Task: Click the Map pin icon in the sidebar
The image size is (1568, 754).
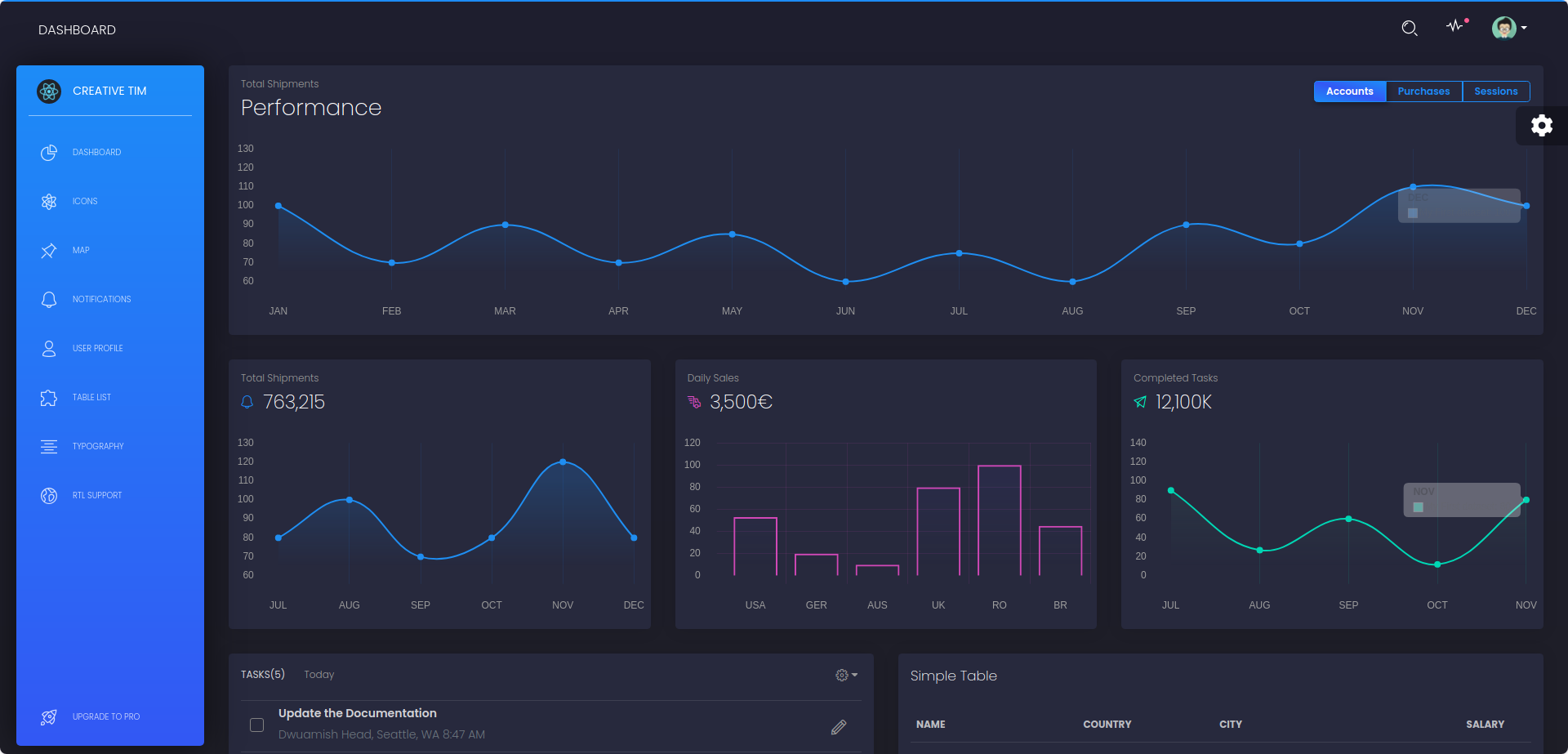Action: coord(49,250)
